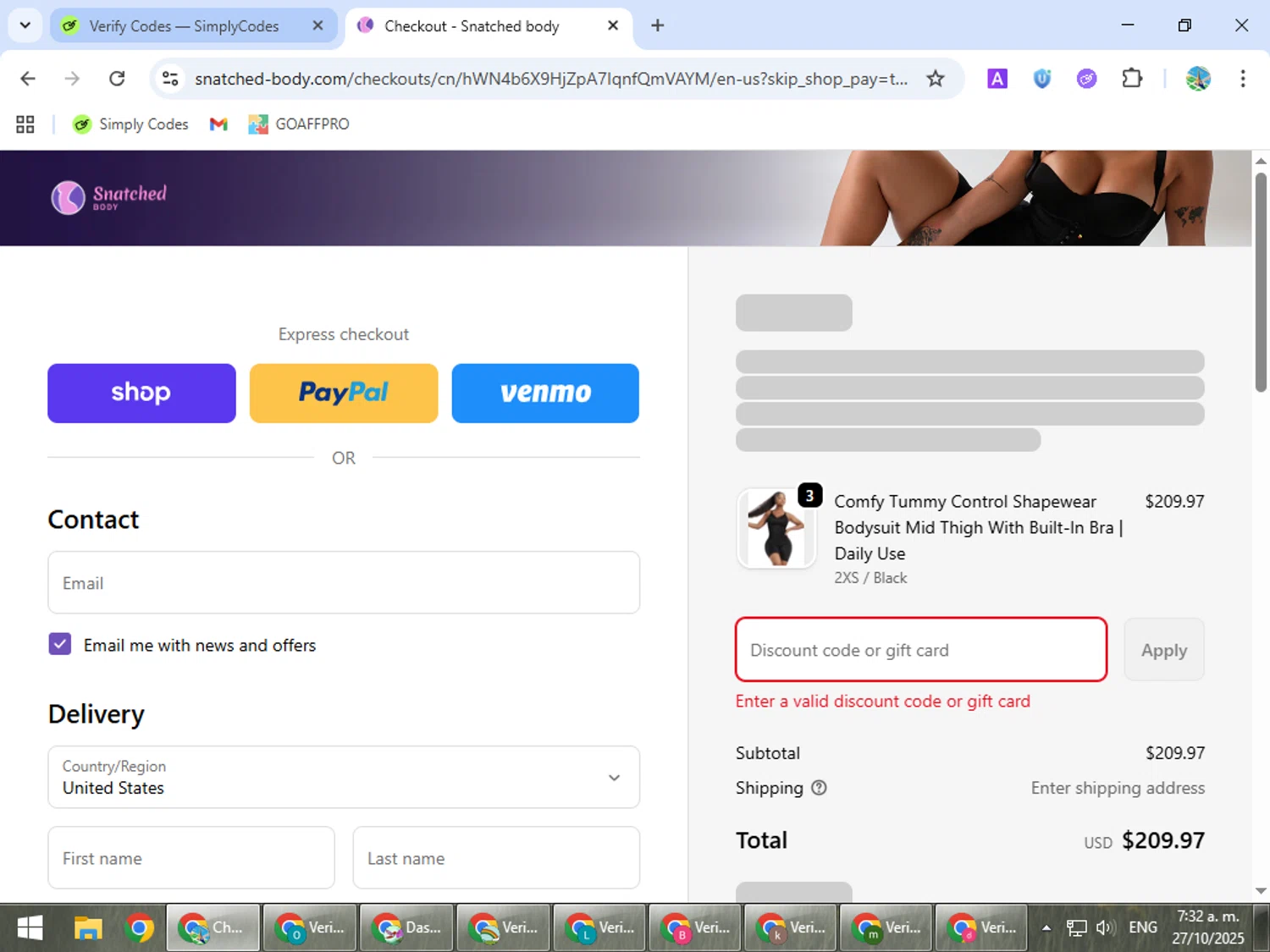
Task: Click the Discount code or gift card field
Action: [x=921, y=650]
